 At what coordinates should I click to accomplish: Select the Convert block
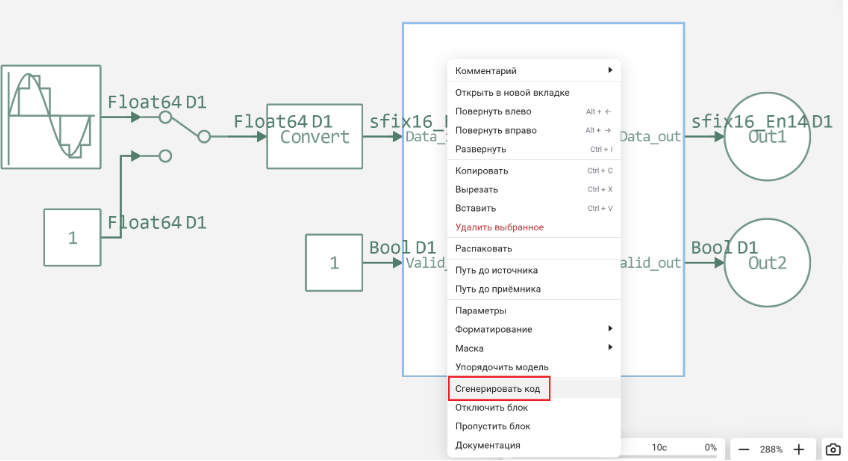pyautogui.click(x=314, y=136)
